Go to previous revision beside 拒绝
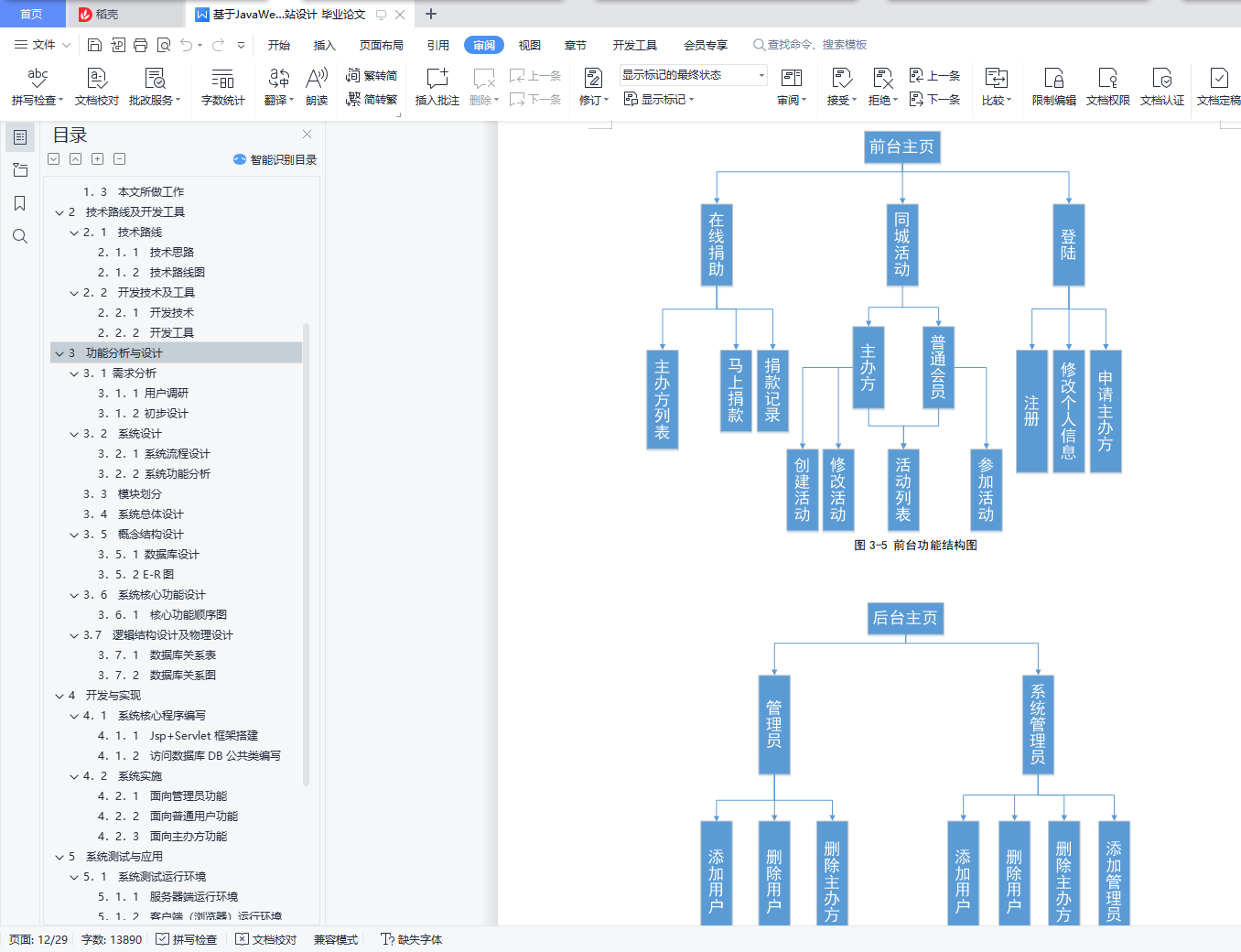 [934, 75]
